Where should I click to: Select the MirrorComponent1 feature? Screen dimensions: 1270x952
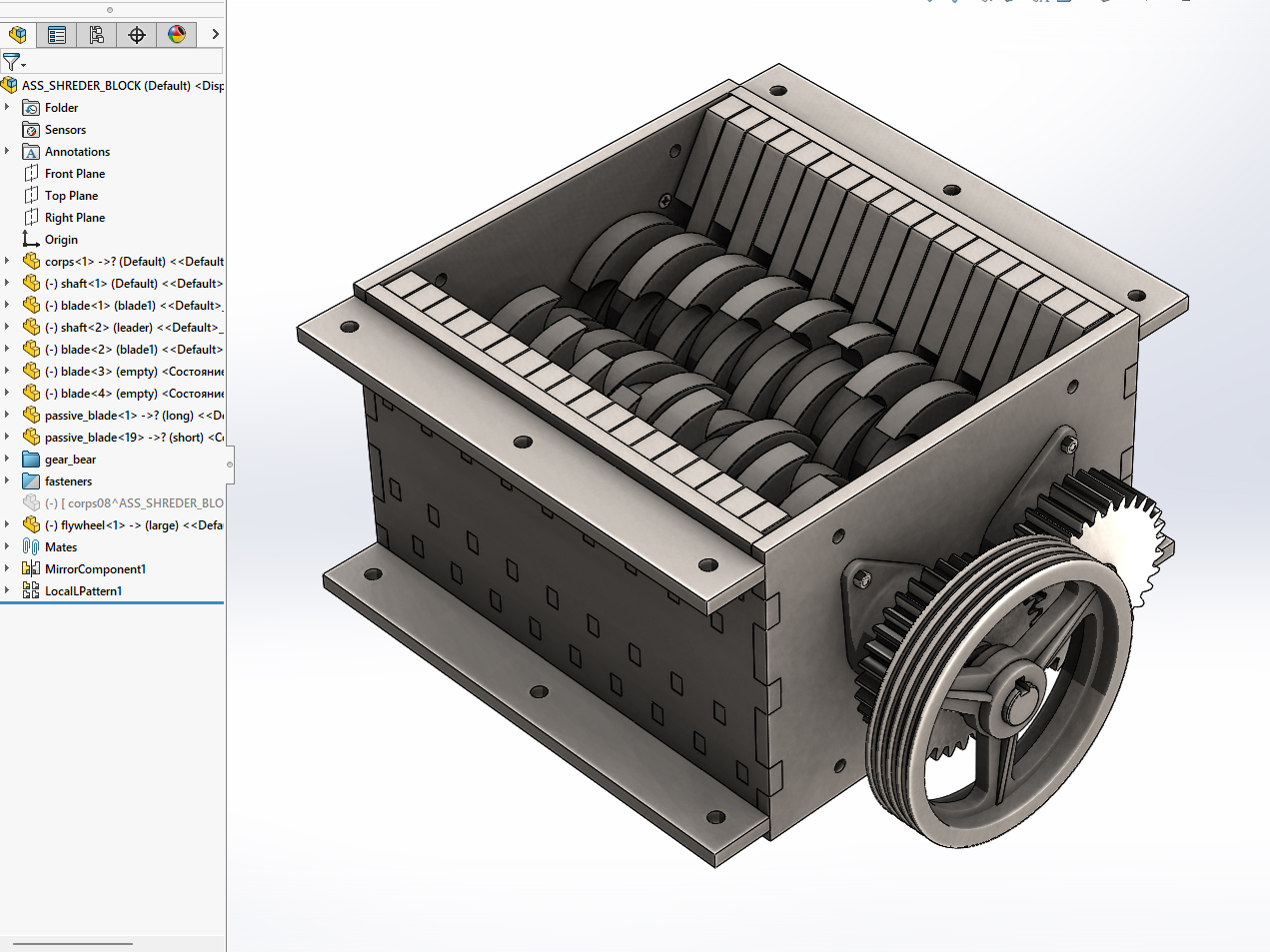coord(95,569)
